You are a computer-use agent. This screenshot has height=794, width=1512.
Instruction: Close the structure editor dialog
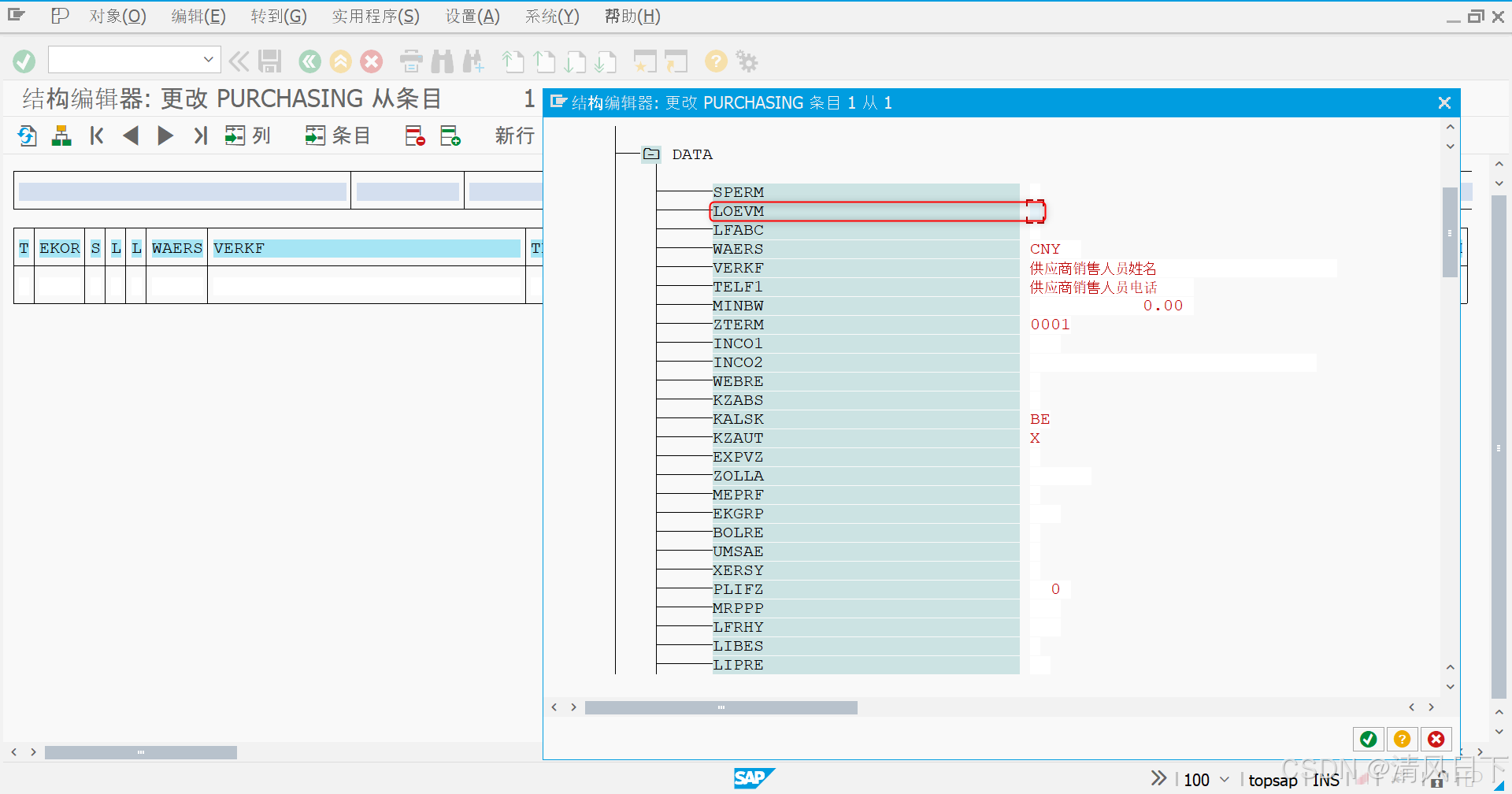pyautogui.click(x=1444, y=103)
